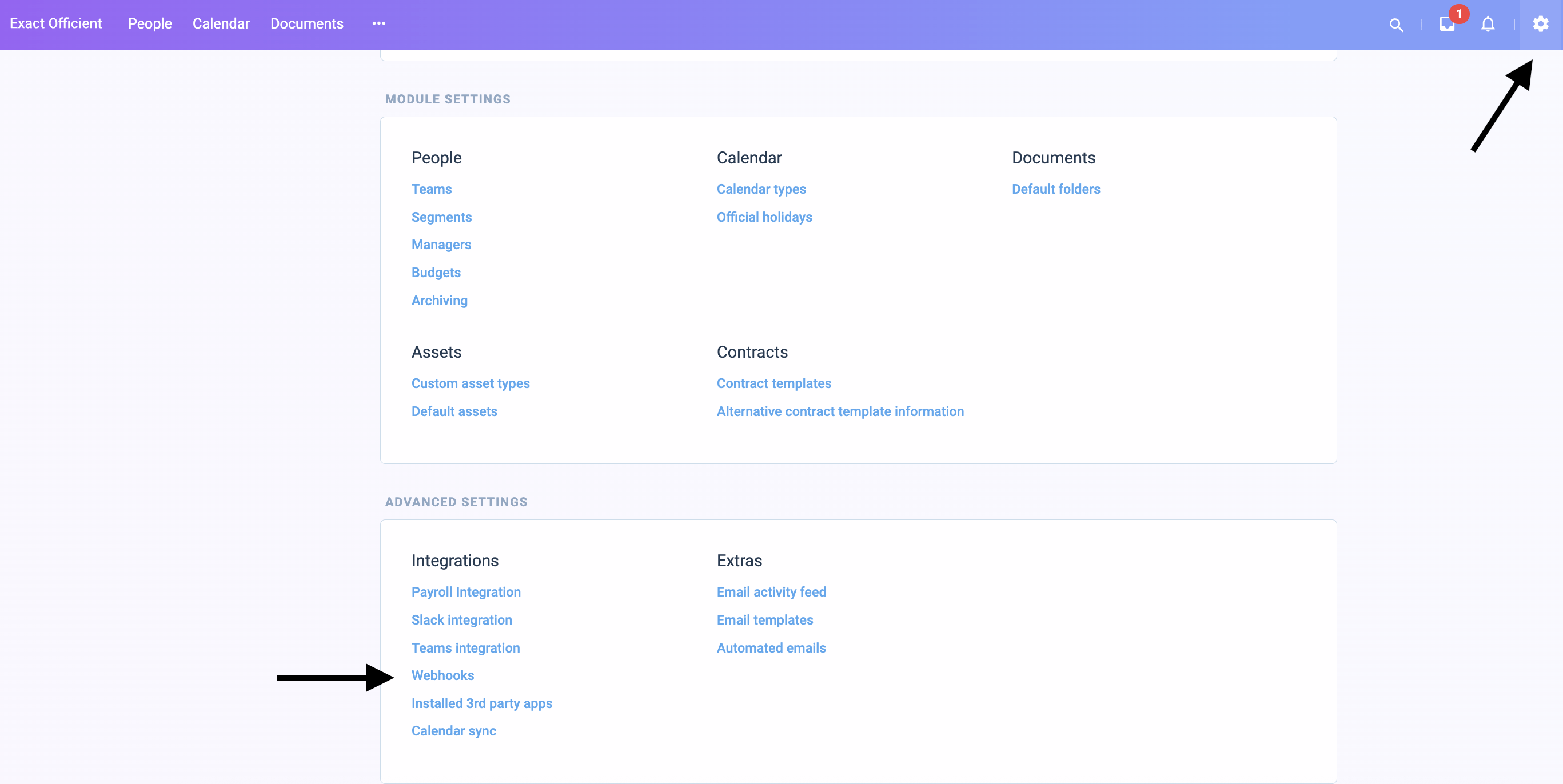The image size is (1563, 784).
Task: Open Contract templates link
Action: point(773,383)
